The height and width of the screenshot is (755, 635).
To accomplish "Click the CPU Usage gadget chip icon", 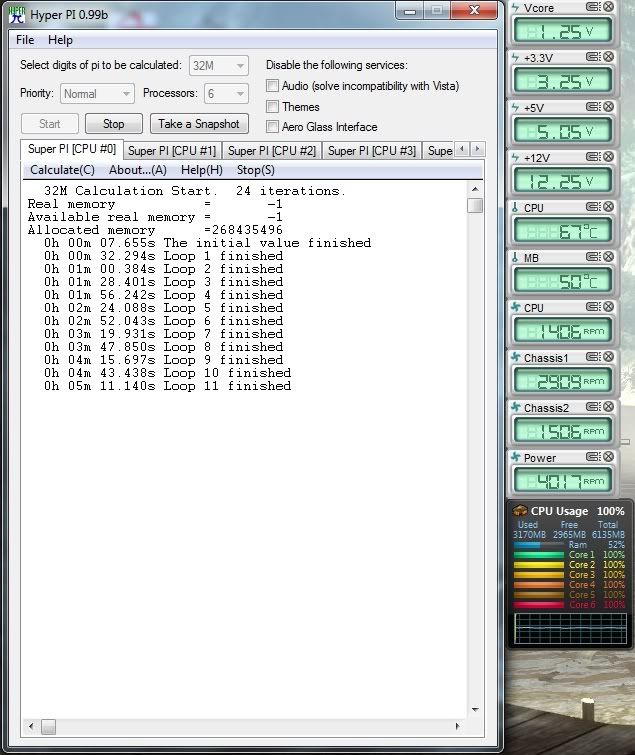I will click(520, 510).
